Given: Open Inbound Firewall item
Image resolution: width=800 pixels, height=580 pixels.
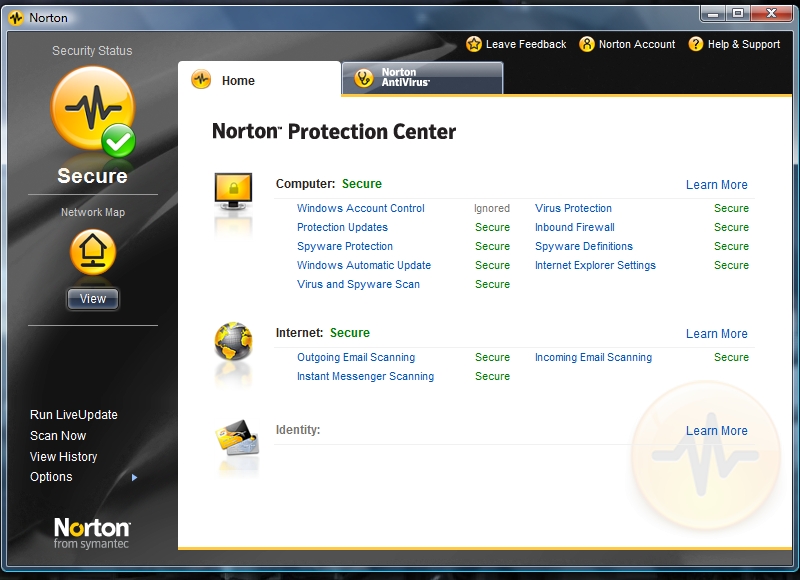Looking at the screenshot, I should point(574,227).
